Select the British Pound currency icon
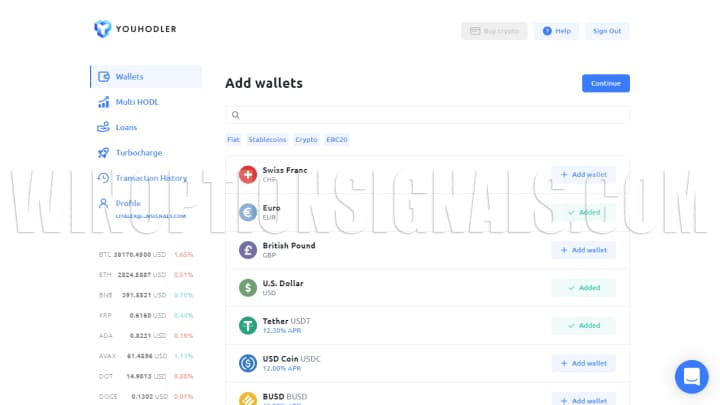 (x=247, y=250)
